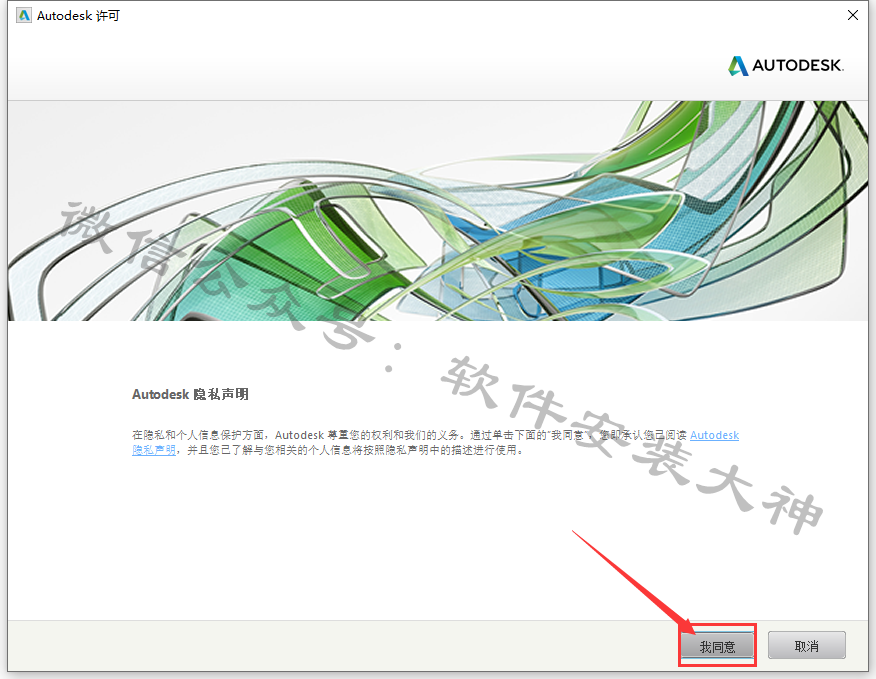Screen dimensions: 876x679
Task: Click the 我同意 agree button
Action: click(717, 645)
